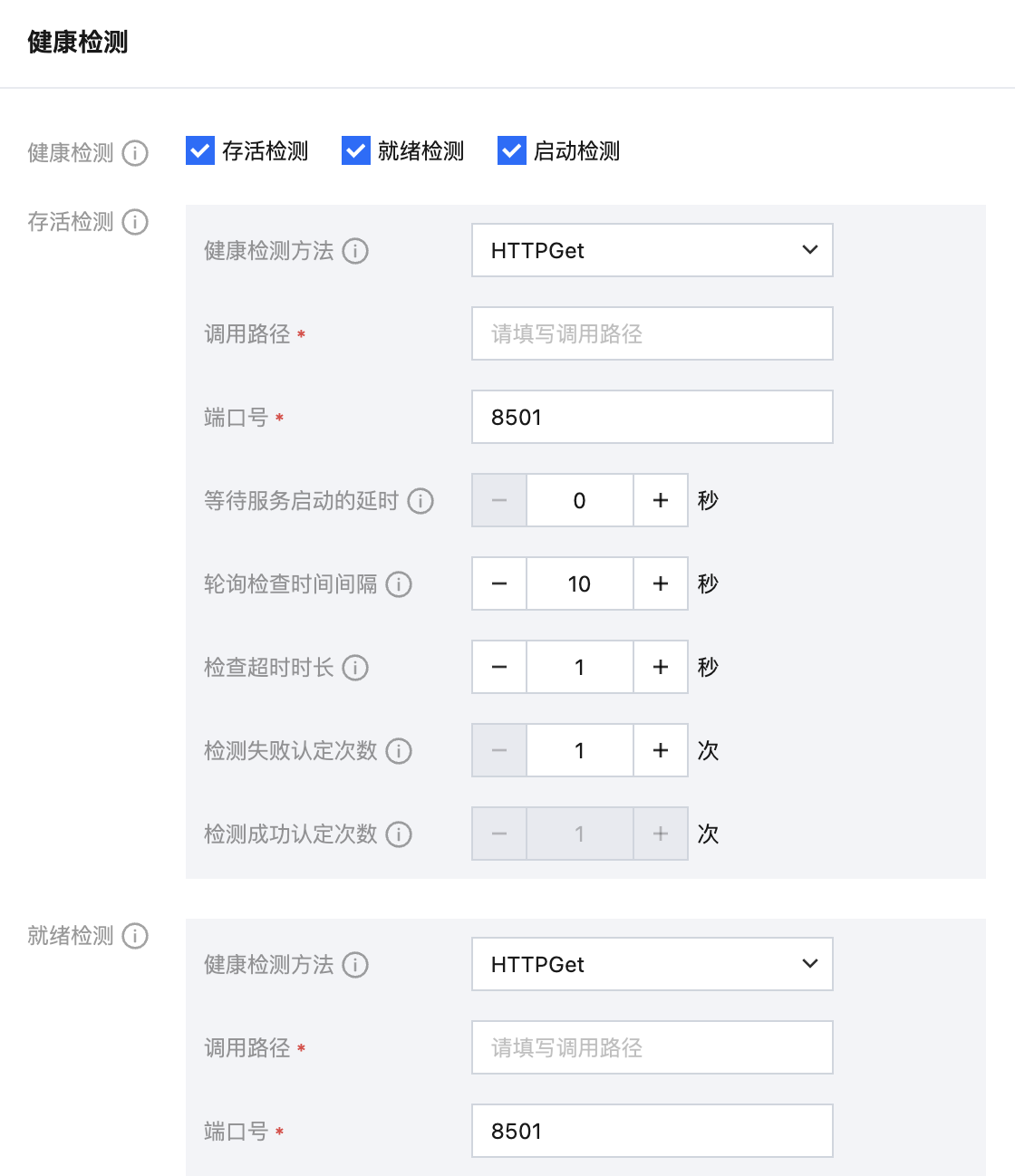Uncheck the 启动检测 checkbox
Screen dimensions: 1015x1176
[x=512, y=151]
